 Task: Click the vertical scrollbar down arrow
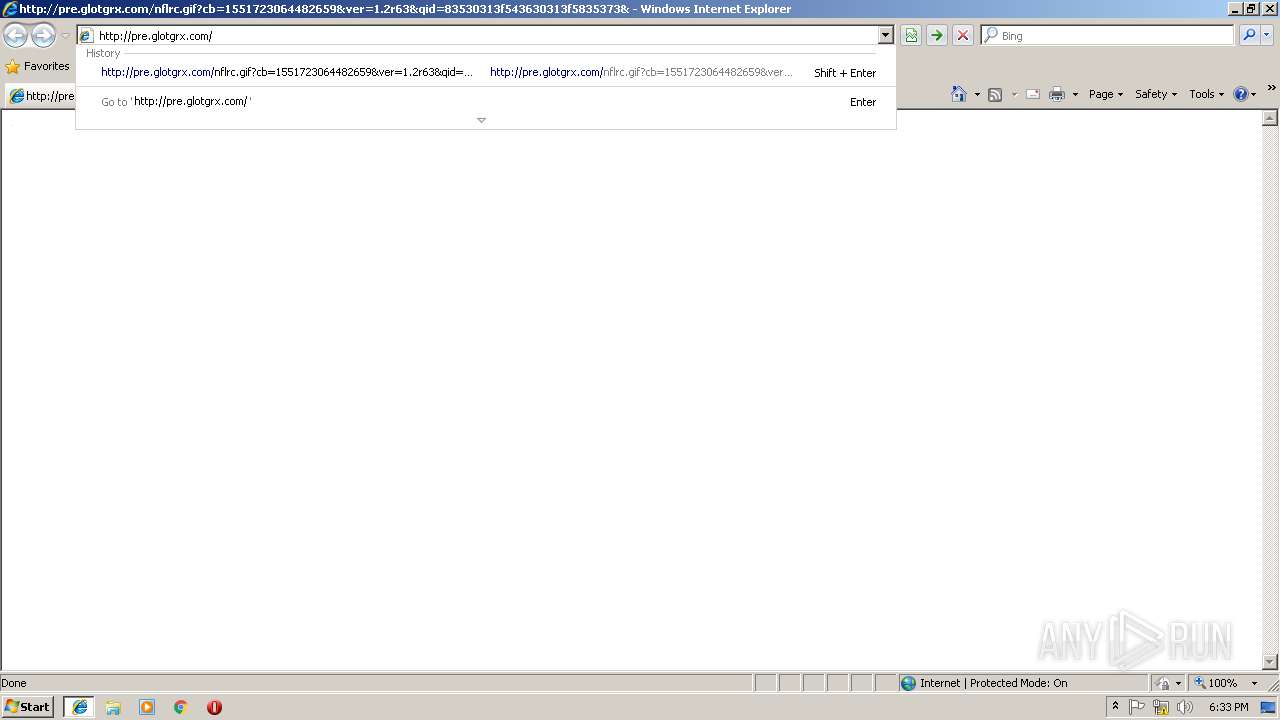click(x=1271, y=661)
